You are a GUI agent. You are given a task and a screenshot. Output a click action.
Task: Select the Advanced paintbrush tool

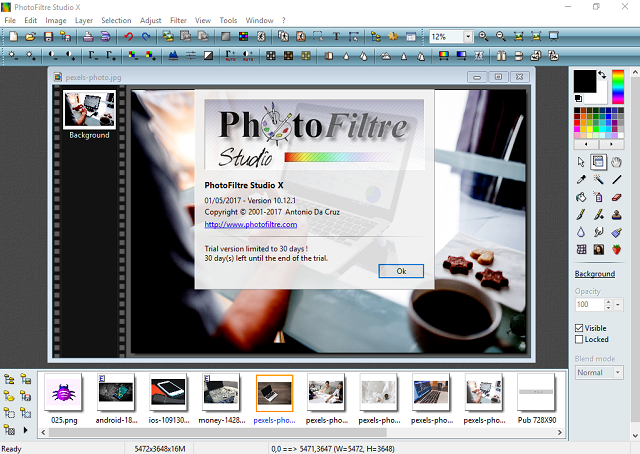point(598,214)
